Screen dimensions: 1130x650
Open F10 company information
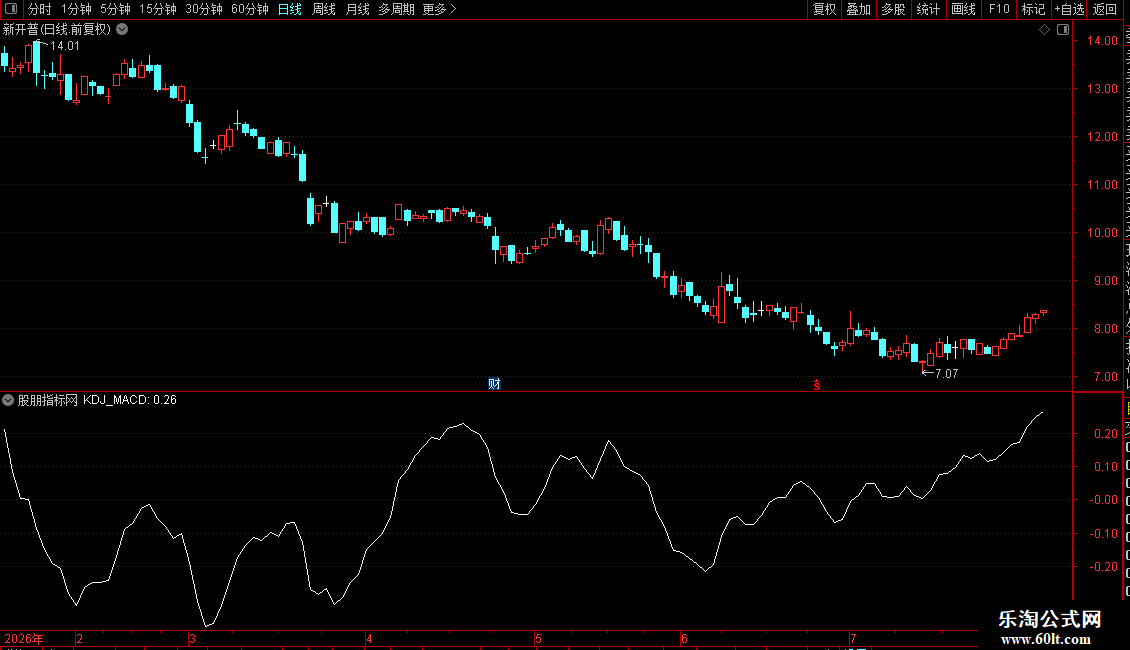click(999, 9)
